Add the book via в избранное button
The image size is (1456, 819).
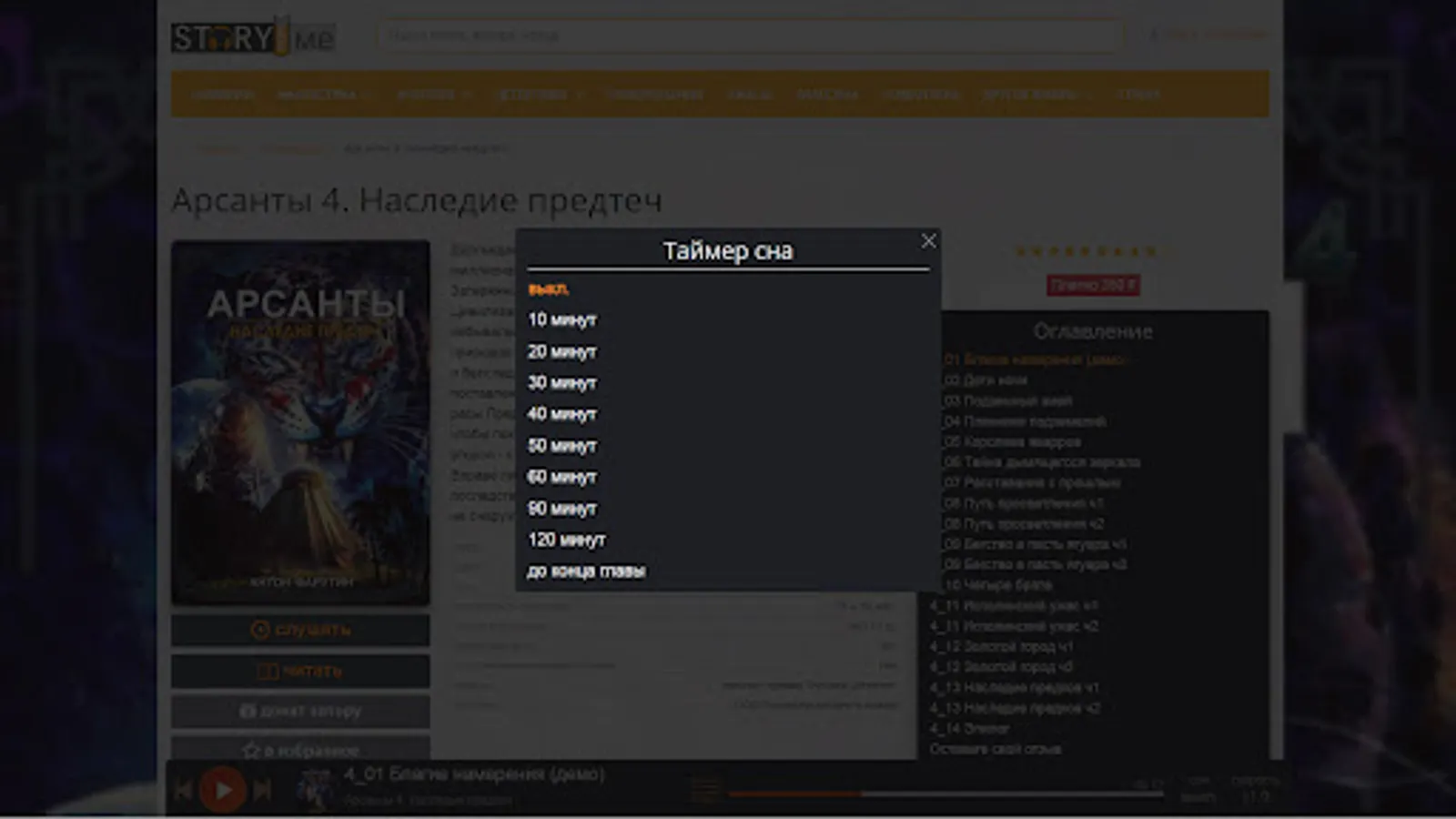tap(300, 750)
